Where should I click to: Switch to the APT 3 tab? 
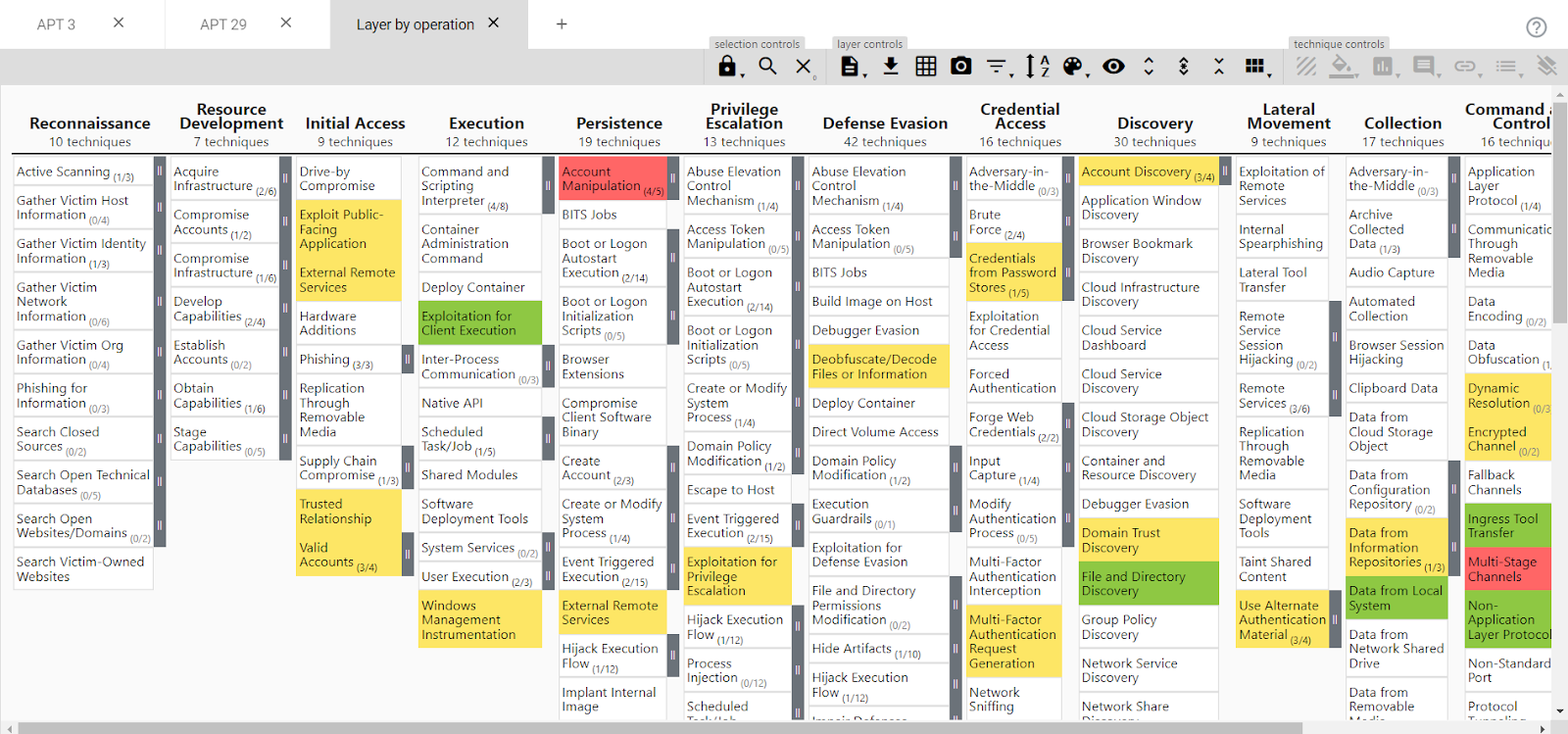(56, 24)
